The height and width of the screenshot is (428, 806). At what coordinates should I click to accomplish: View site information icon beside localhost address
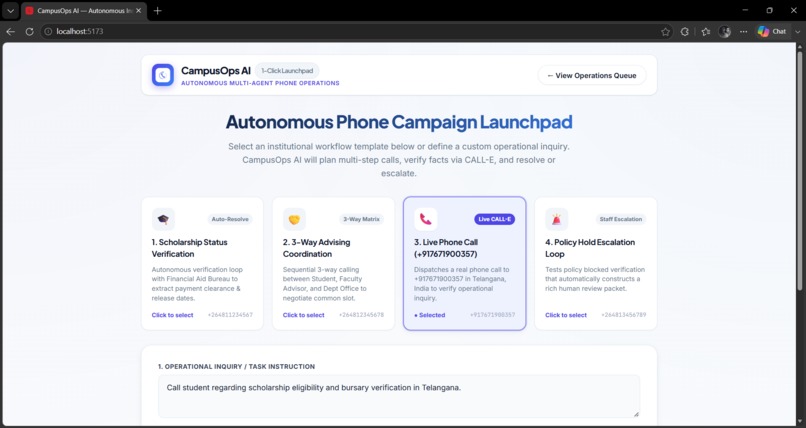[48, 31]
